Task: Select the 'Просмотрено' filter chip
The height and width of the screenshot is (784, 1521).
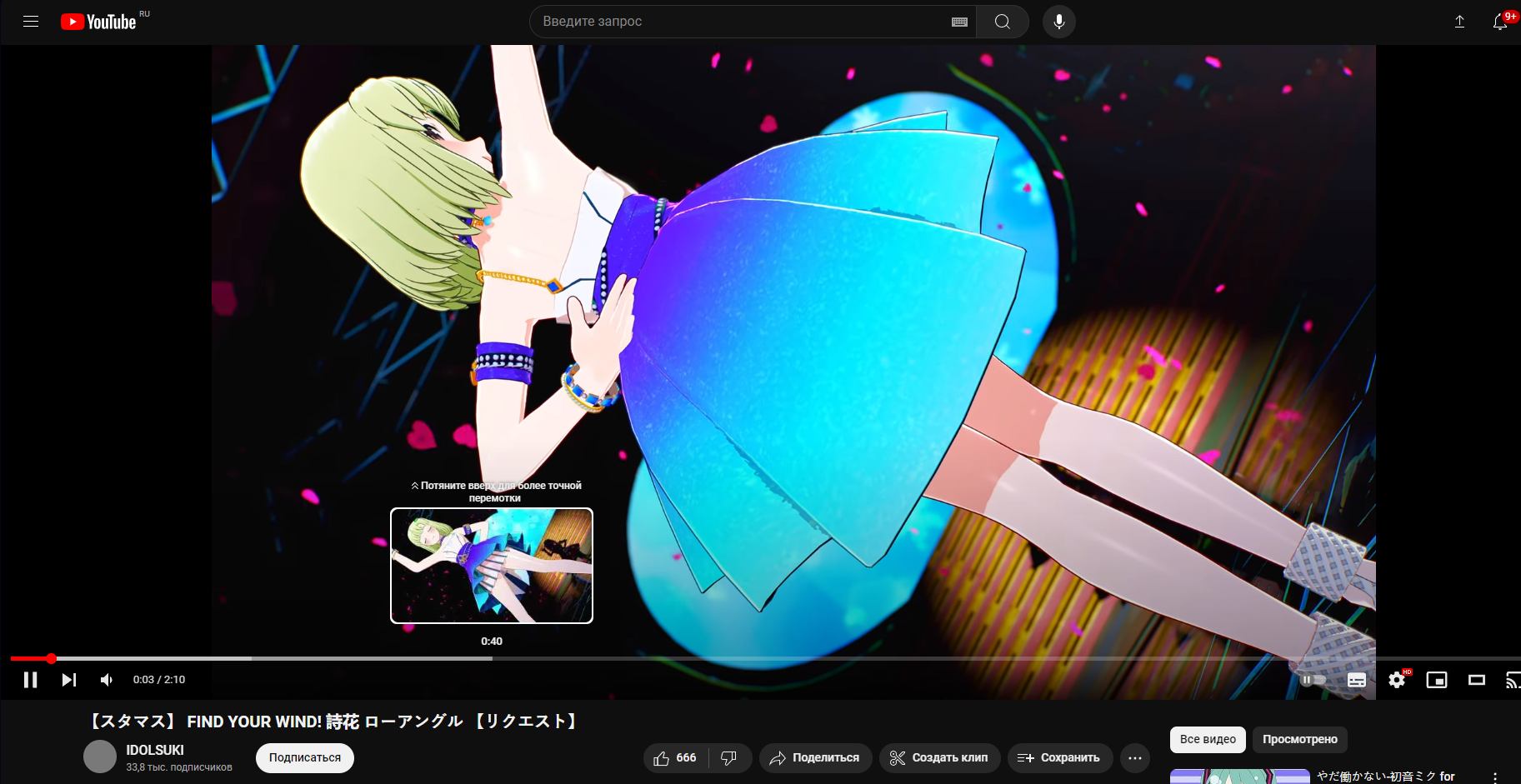Action: 1300,739
